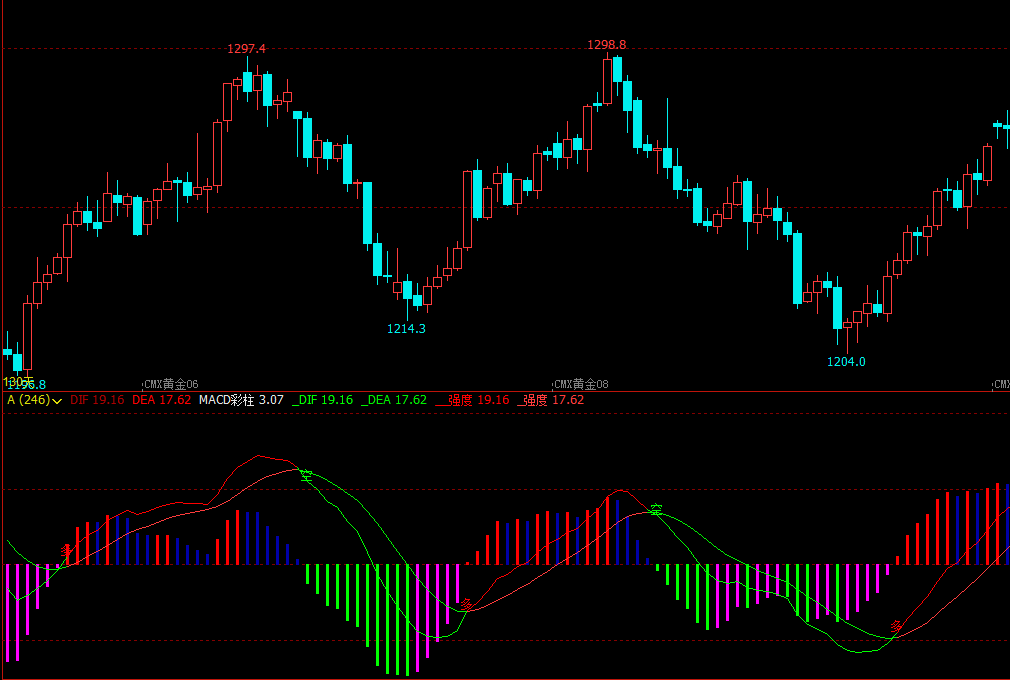1010x680 pixels.
Task: Click the green _DIF 19.16 value
Action: tap(322, 400)
